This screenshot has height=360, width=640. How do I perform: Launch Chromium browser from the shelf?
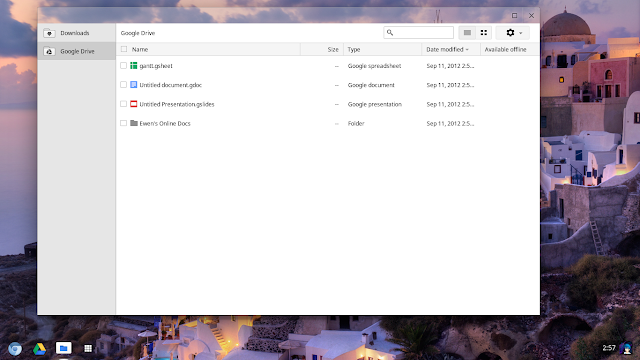pos(15,349)
